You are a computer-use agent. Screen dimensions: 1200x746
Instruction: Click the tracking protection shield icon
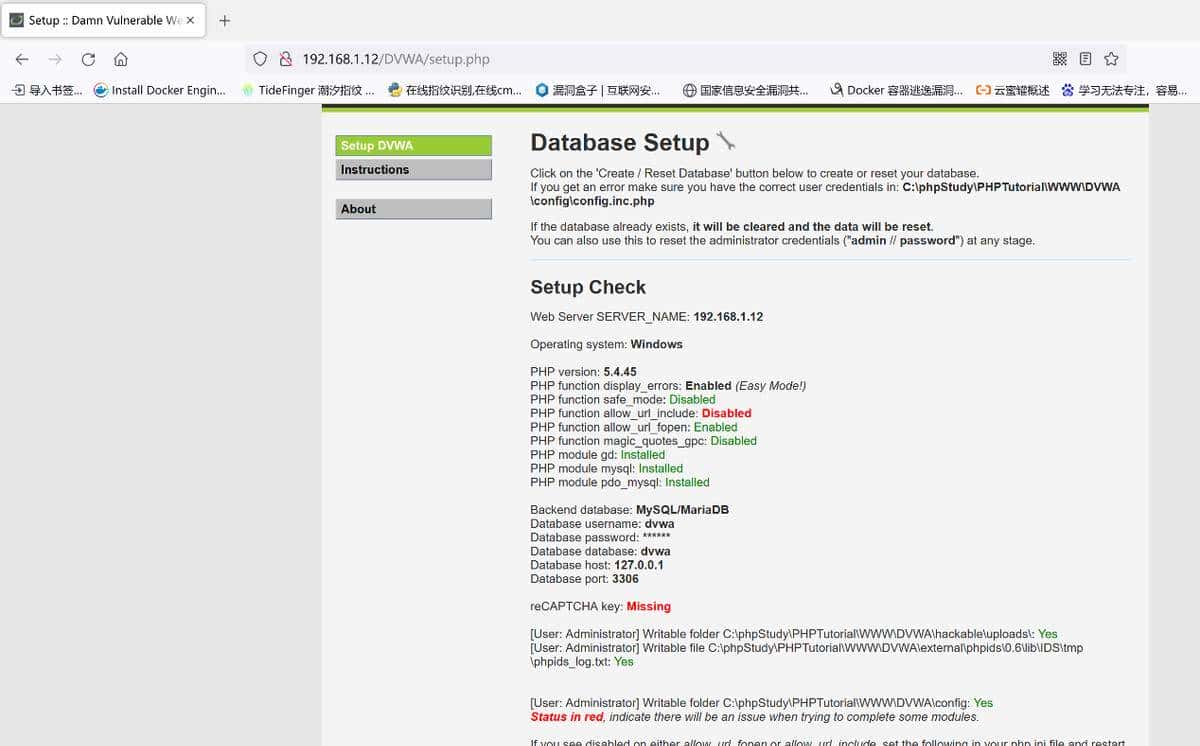pyautogui.click(x=260, y=59)
